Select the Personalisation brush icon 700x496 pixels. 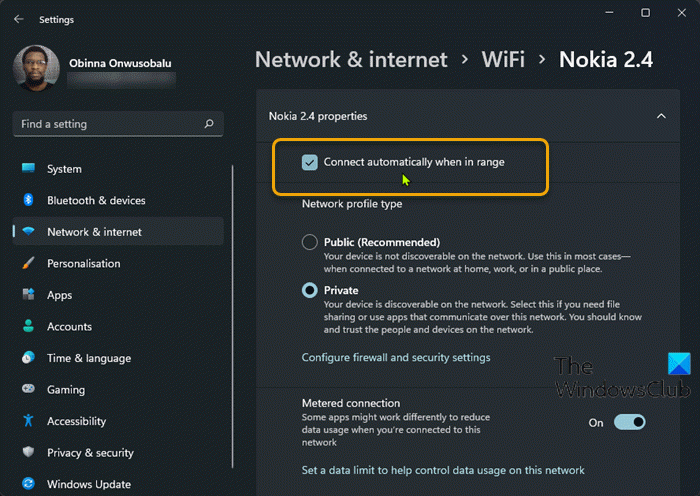(x=28, y=264)
